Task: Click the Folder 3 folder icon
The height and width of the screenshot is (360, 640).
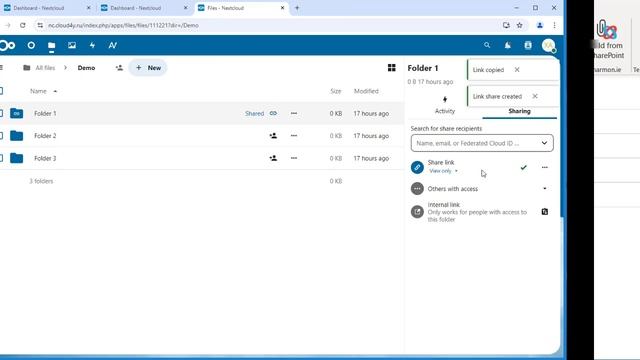Action: click(x=16, y=158)
